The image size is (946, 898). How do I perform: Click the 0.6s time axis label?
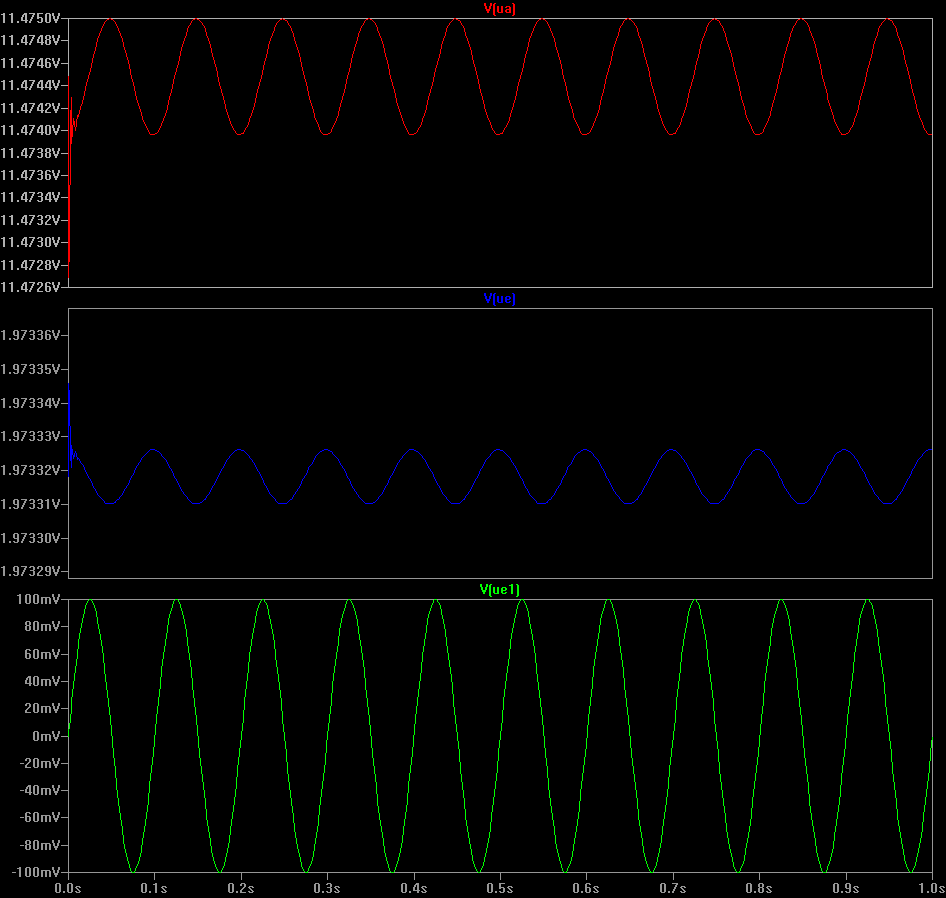(586, 888)
